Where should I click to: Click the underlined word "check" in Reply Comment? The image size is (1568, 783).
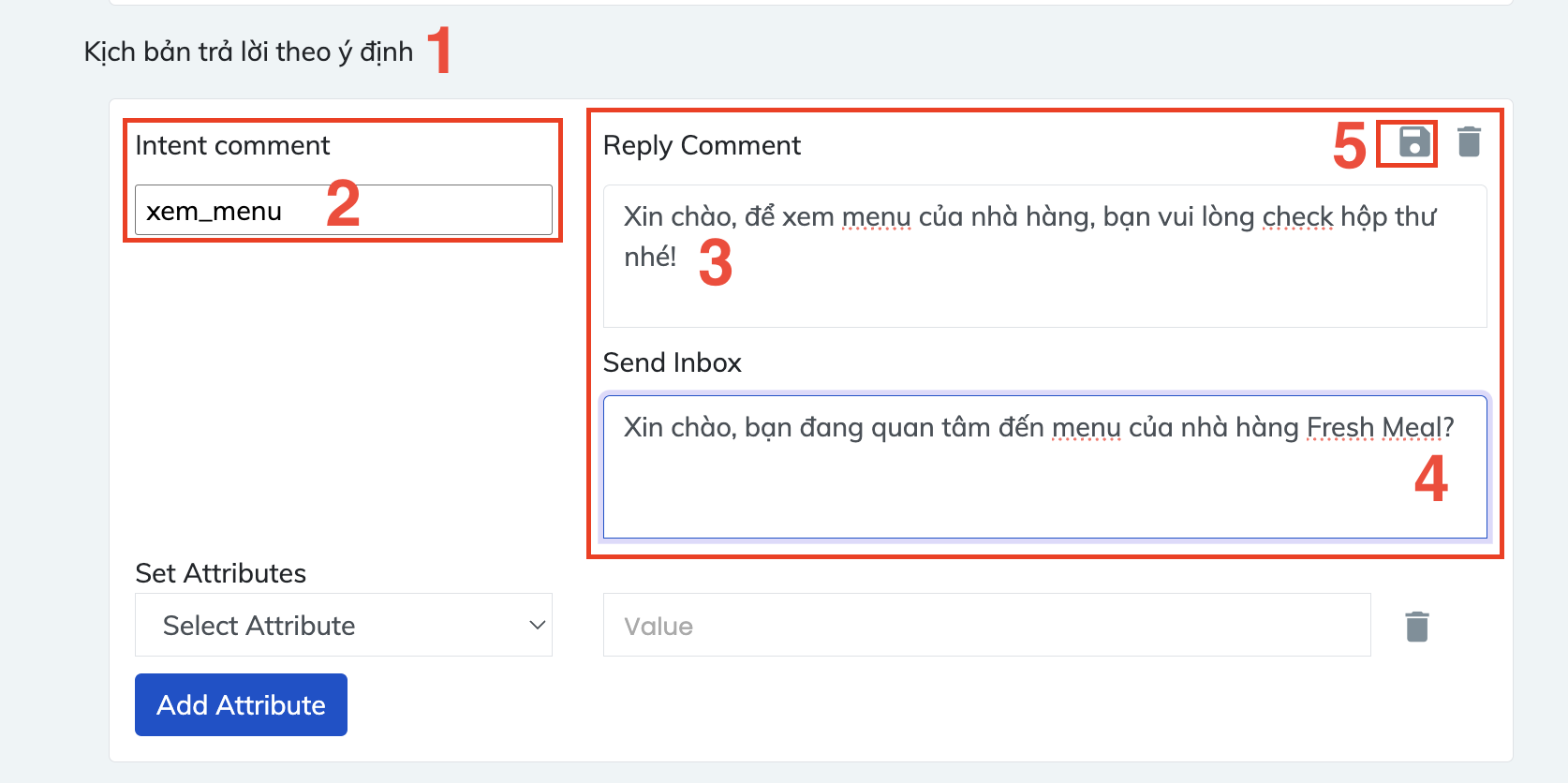click(1297, 217)
